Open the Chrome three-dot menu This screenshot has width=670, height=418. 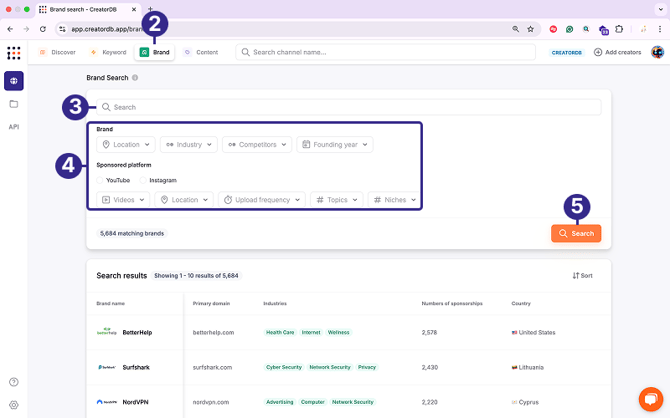click(x=660, y=29)
